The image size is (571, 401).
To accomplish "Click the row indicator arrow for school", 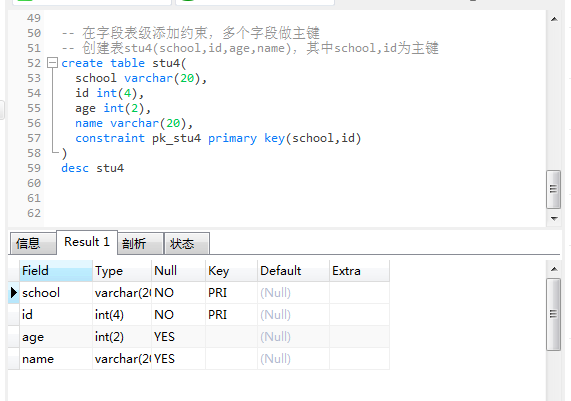I will [14, 292].
